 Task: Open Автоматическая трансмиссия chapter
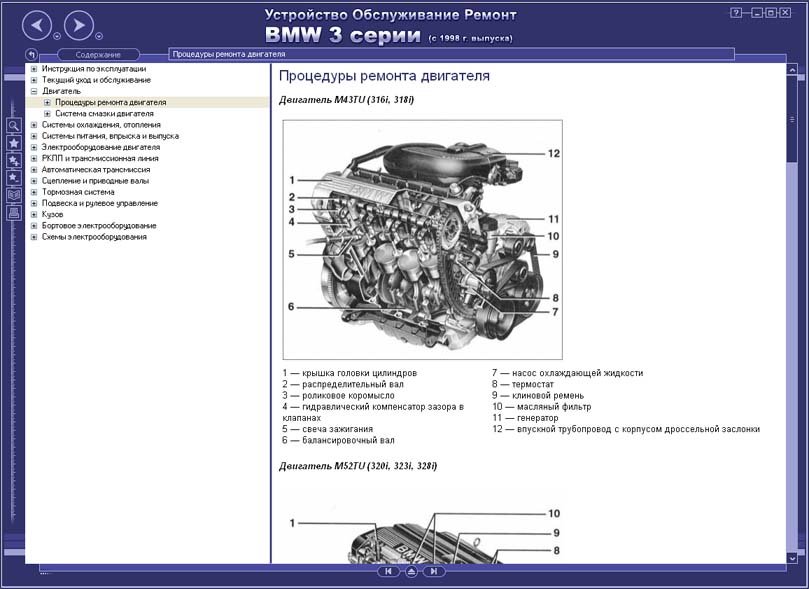coord(96,170)
